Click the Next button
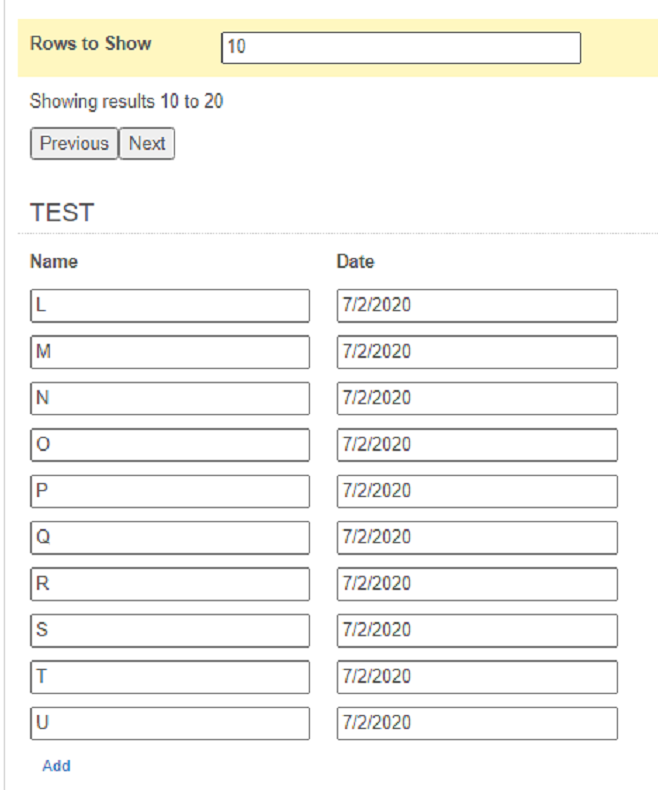658x790 pixels. (147, 144)
